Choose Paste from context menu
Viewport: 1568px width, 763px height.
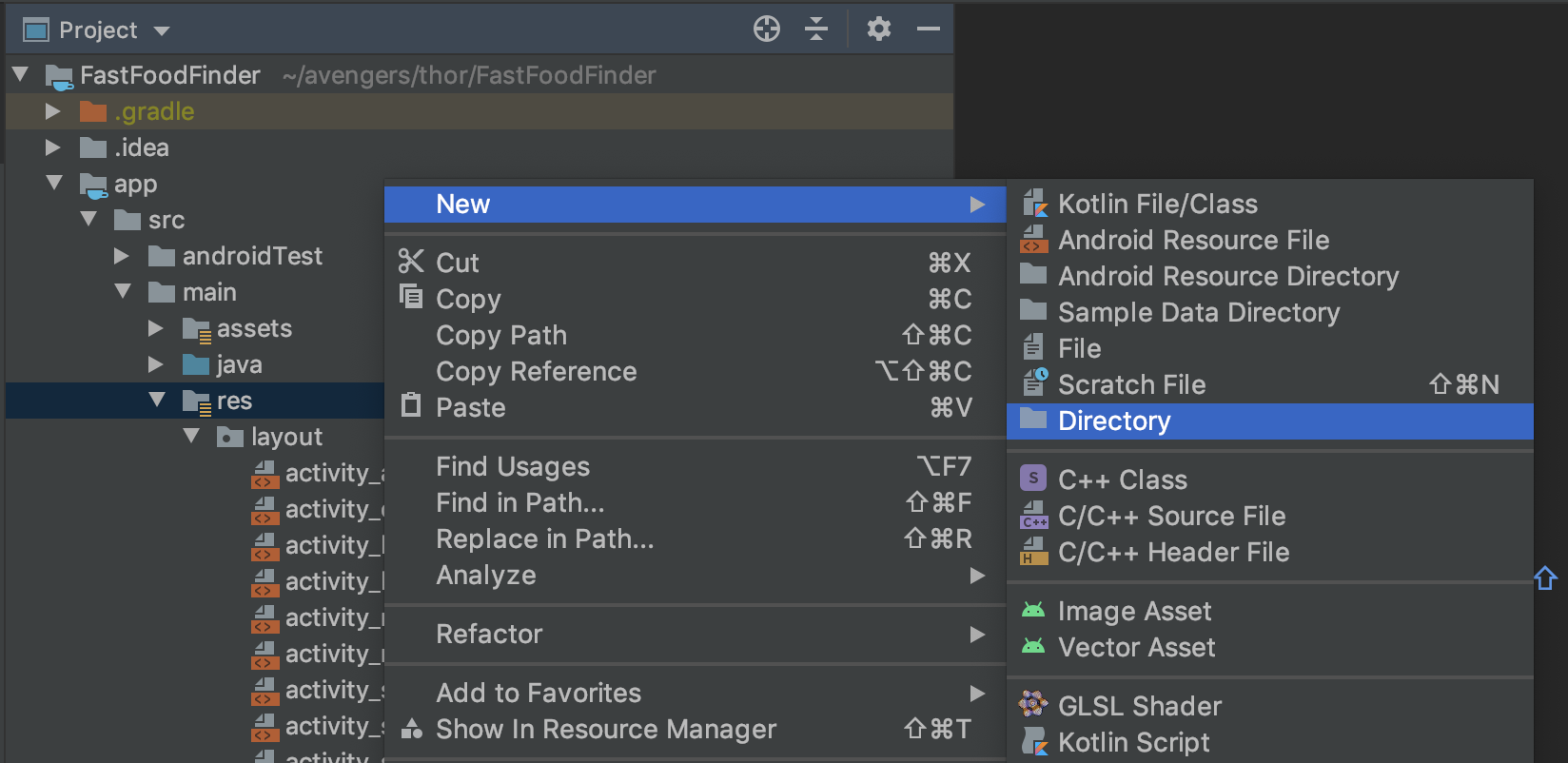click(x=695, y=407)
